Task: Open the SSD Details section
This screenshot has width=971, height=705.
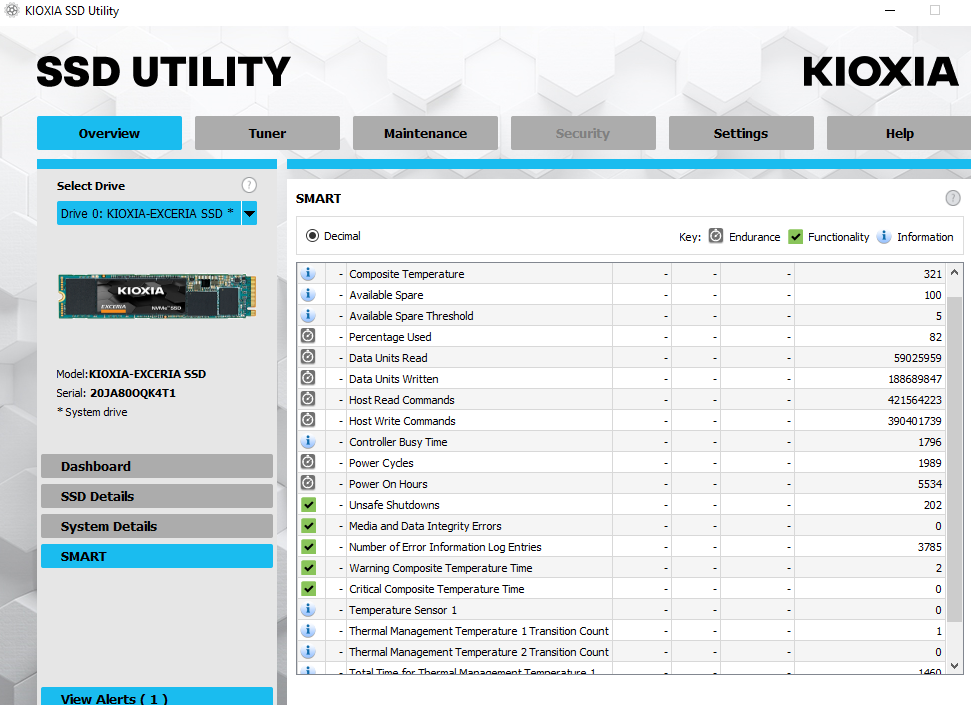Action: (157, 496)
